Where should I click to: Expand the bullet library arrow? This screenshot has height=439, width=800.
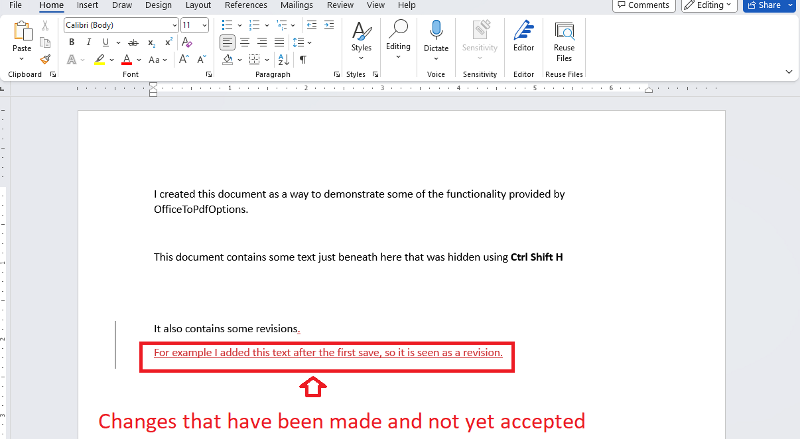239,26
